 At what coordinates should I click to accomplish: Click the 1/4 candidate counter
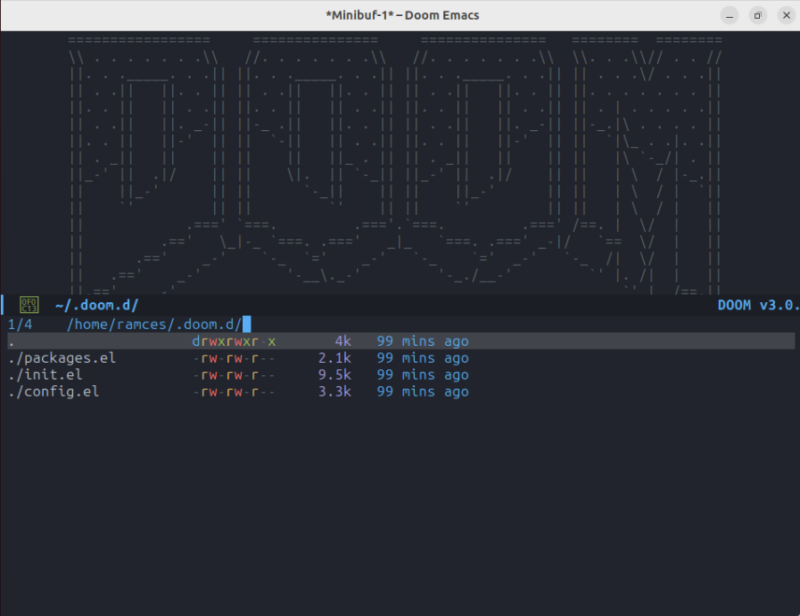coord(18,323)
